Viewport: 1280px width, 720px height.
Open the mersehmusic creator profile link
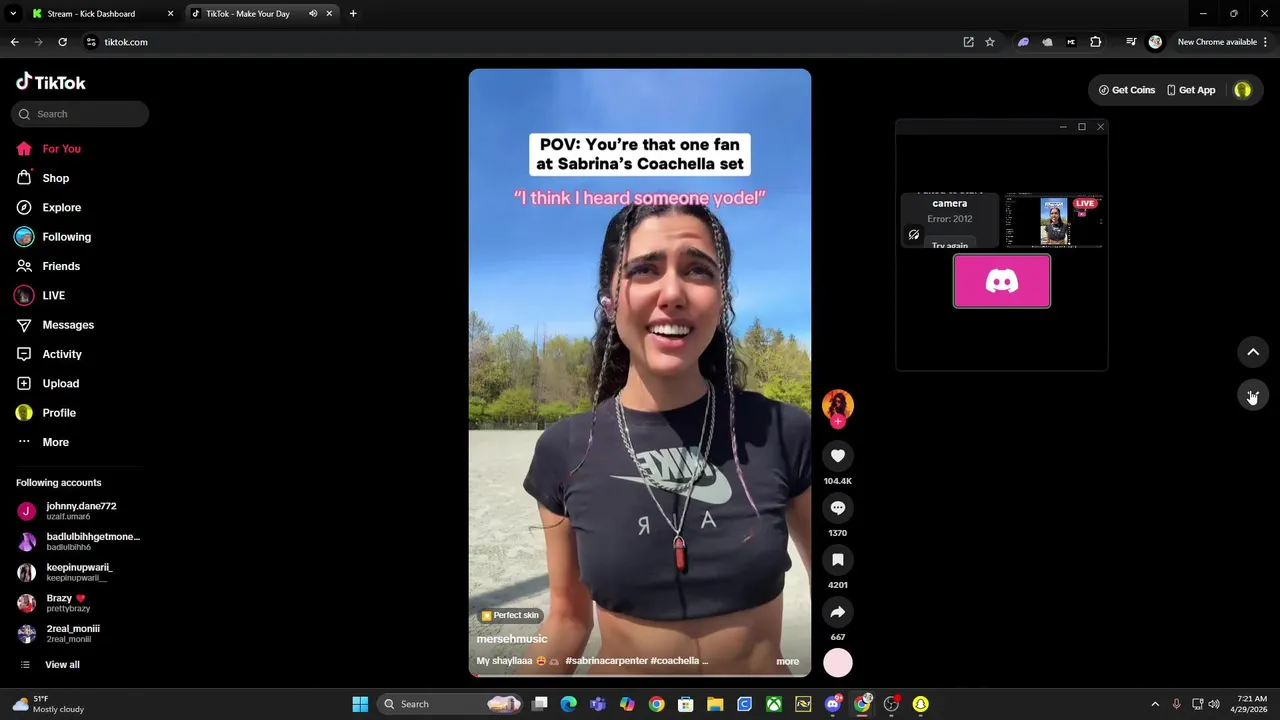pyautogui.click(x=511, y=639)
